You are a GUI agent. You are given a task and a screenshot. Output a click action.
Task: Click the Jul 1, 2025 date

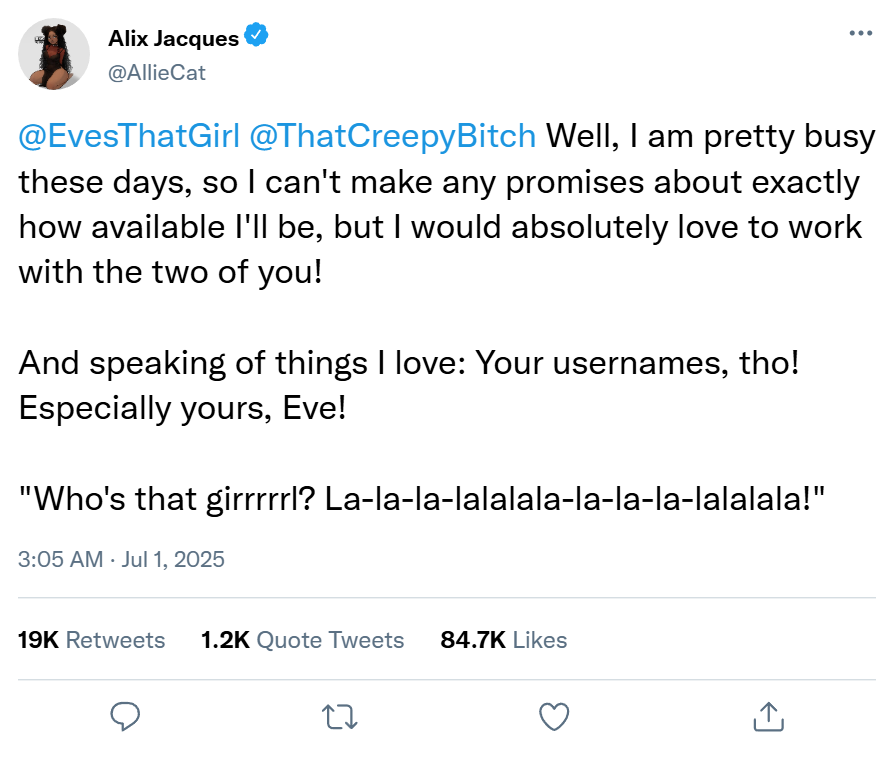(173, 559)
